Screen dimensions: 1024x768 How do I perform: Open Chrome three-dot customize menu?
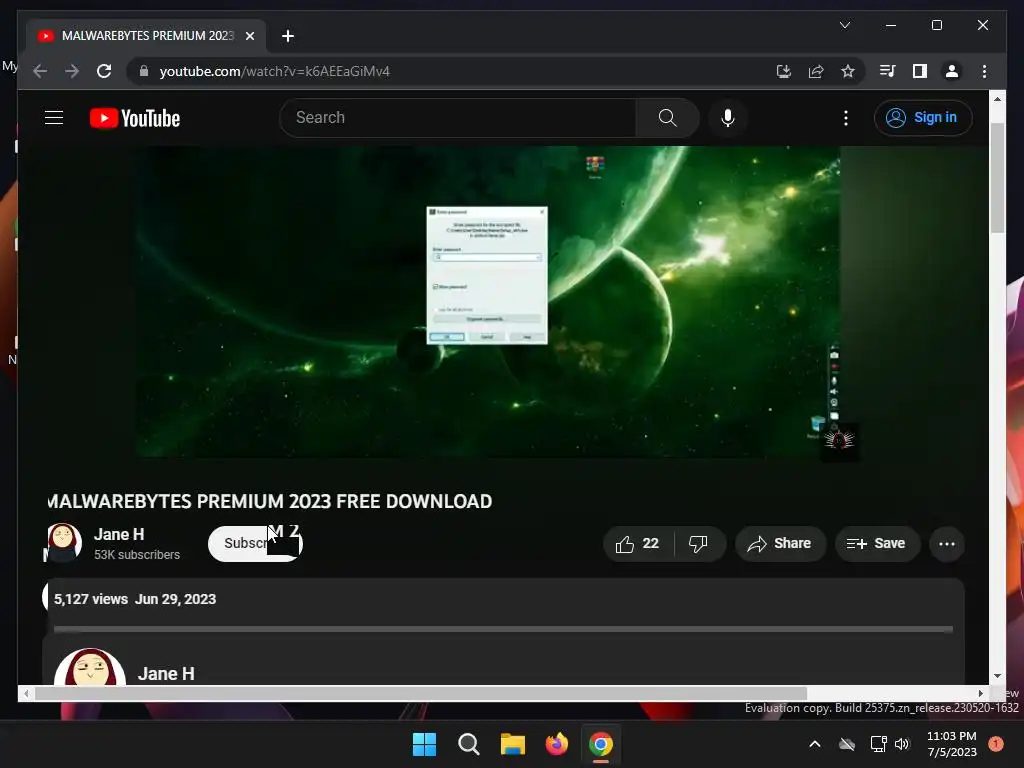coord(984,71)
